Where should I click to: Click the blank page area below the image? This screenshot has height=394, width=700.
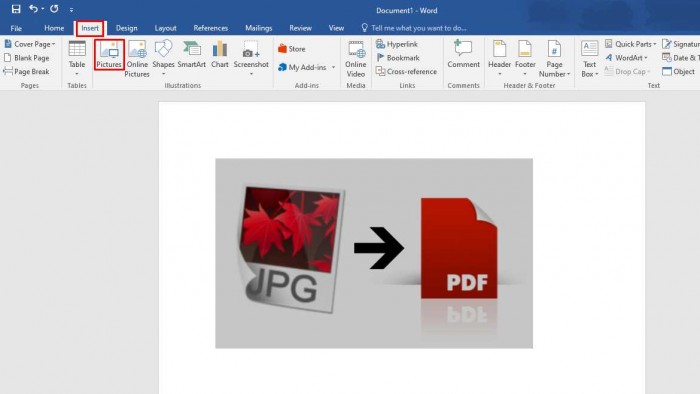[402, 371]
